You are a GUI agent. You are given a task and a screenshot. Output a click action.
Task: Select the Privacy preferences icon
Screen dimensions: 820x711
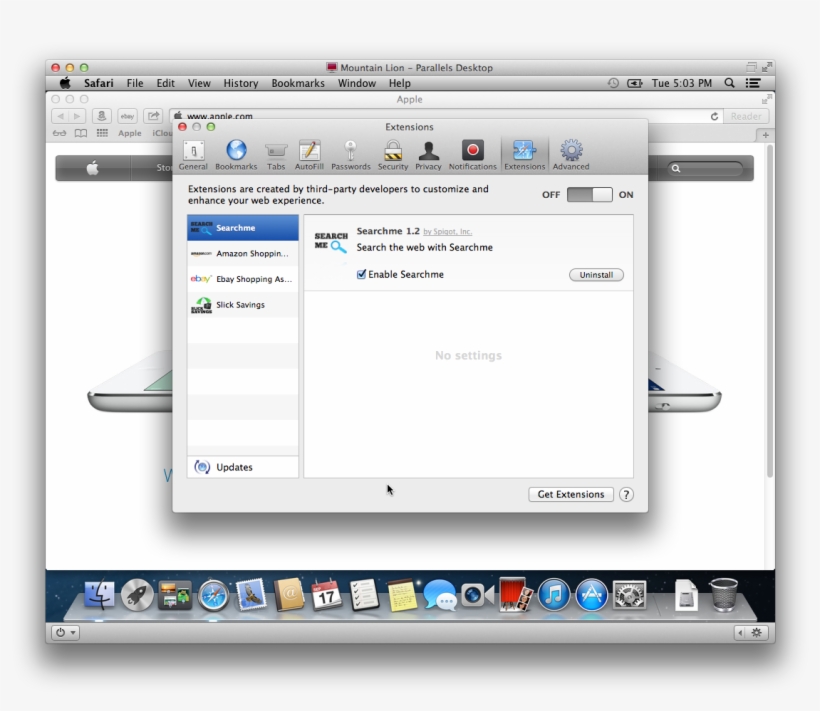click(428, 153)
